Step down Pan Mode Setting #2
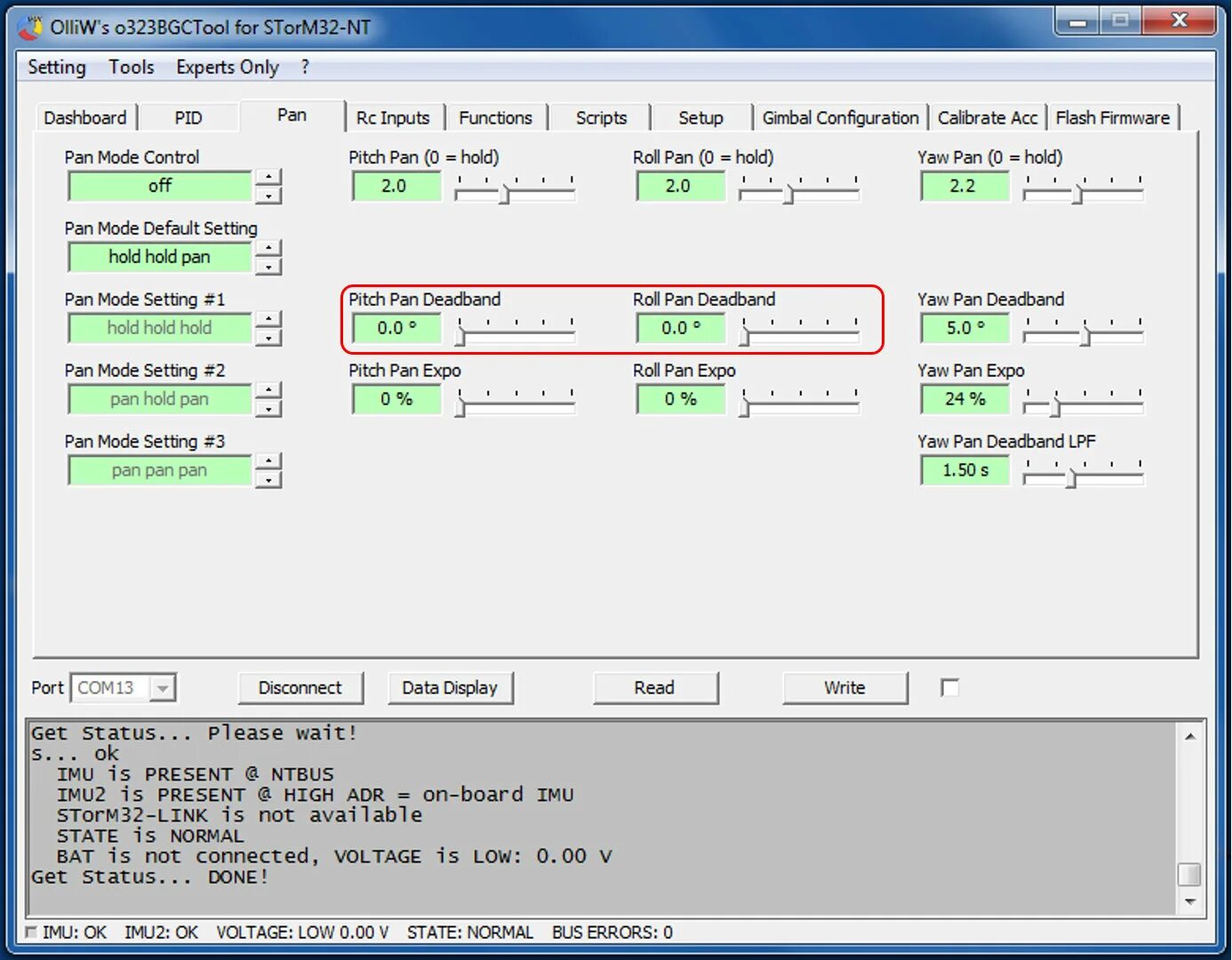The image size is (1232, 960). tap(268, 408)
